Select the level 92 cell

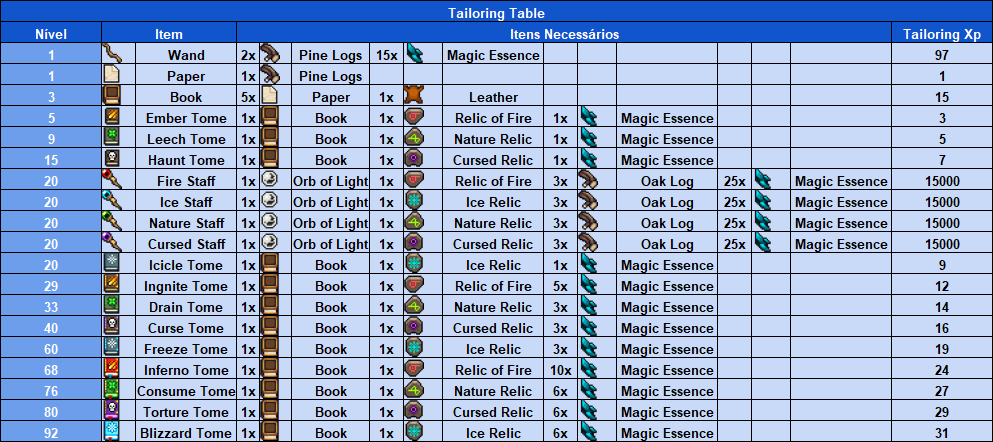pyautogui.click(x=51, y=433)
